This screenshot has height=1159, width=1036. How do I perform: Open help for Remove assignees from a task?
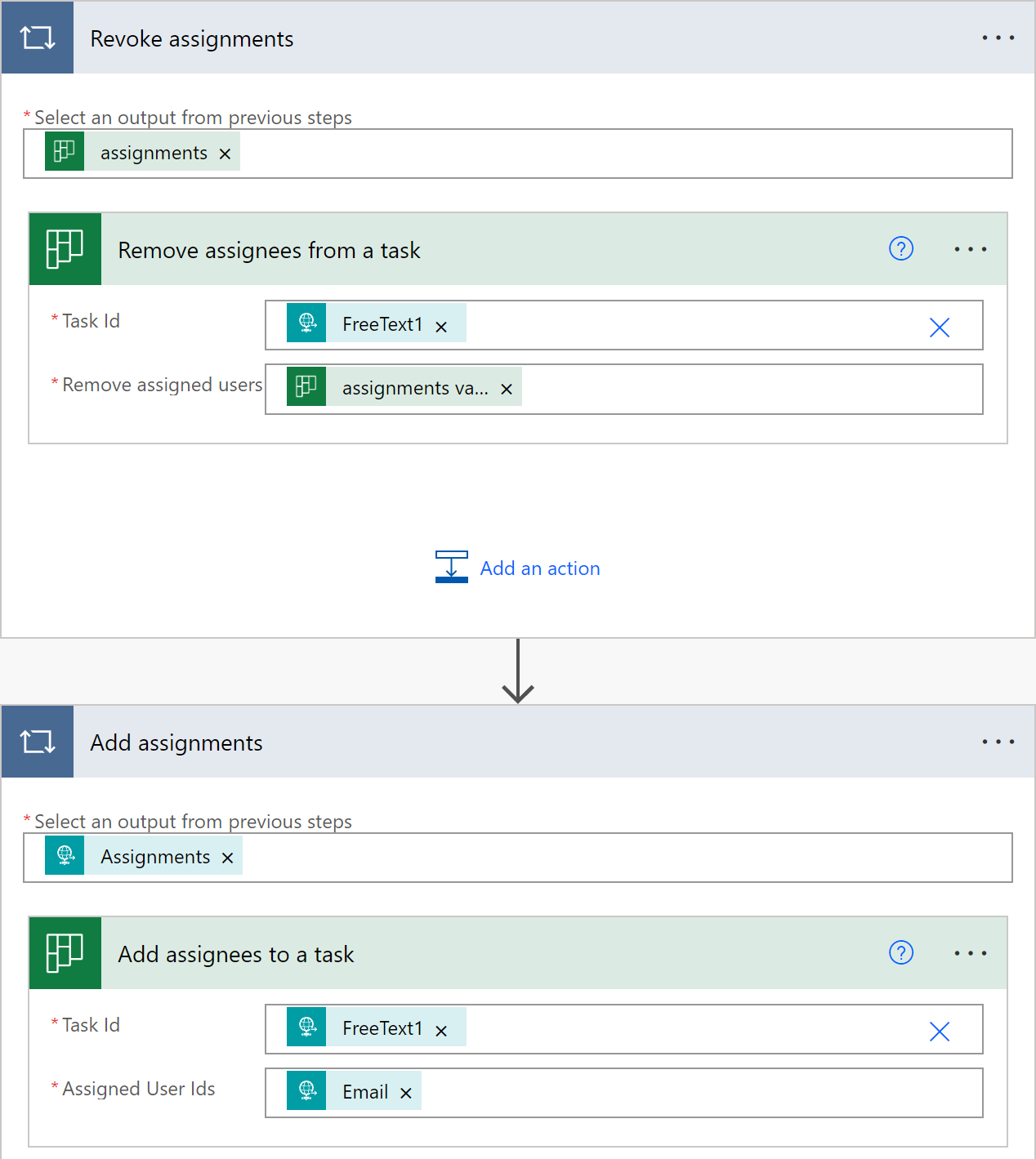900,249
